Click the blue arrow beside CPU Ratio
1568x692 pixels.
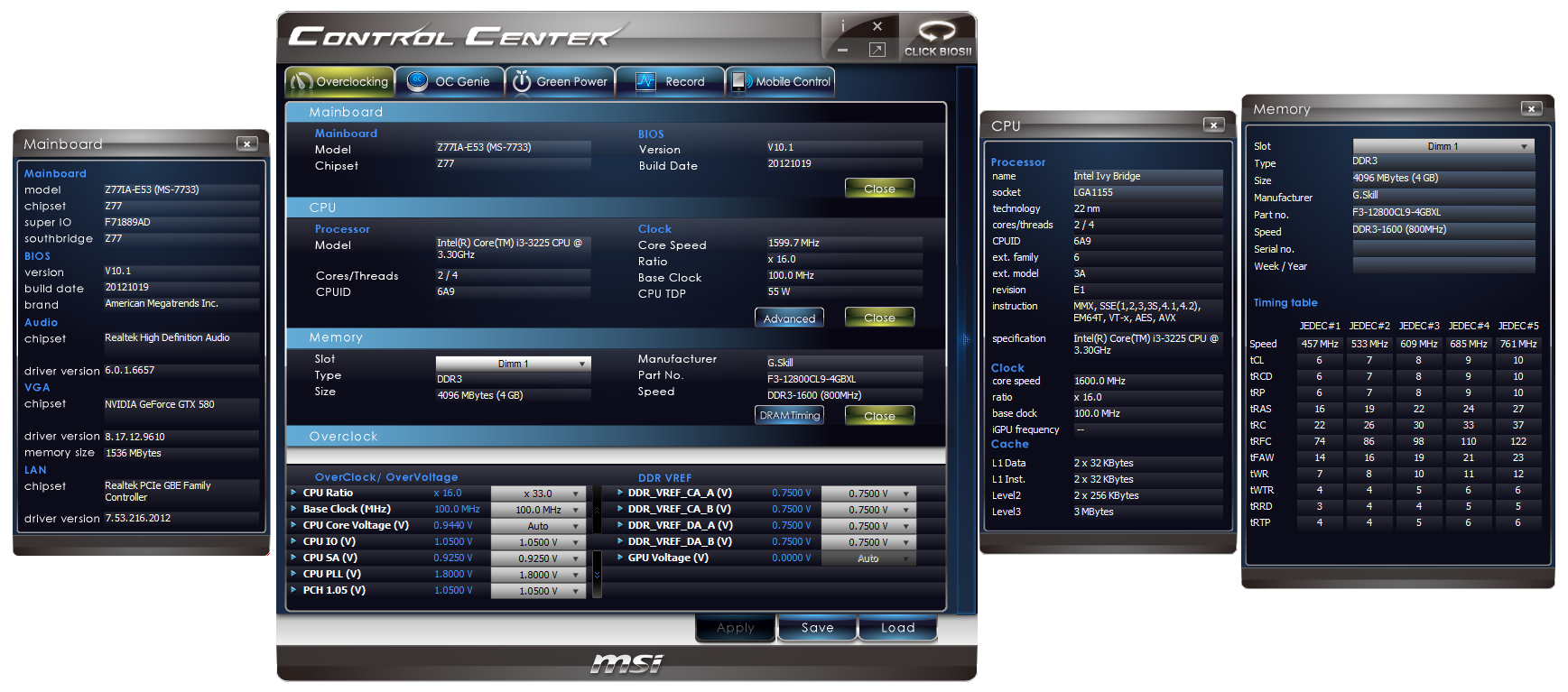293,493
